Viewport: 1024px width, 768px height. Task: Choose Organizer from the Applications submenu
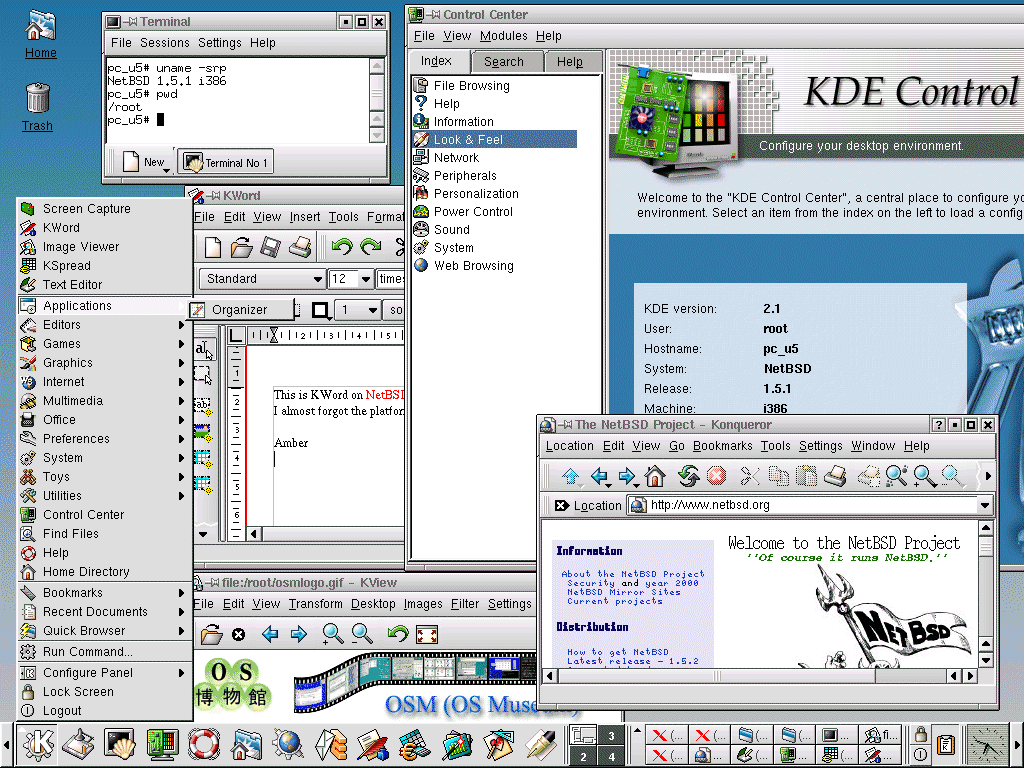[x=241, y=310]
